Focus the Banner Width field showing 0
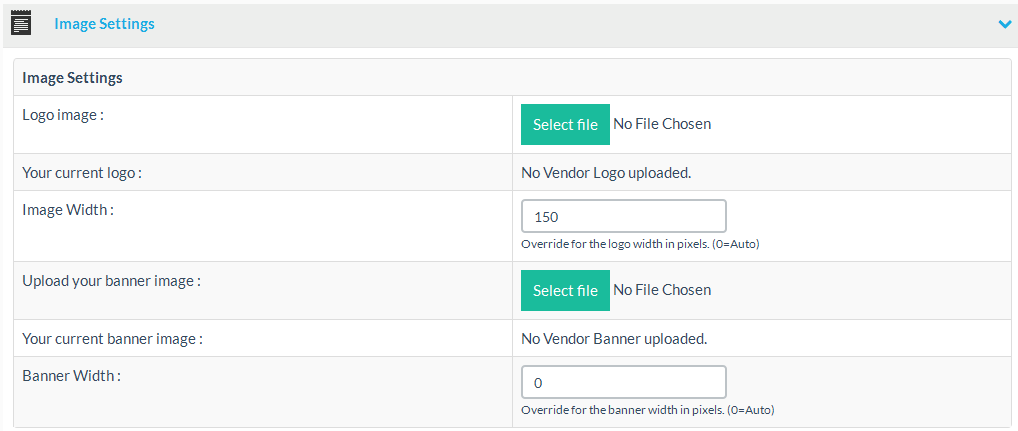 click(x=623, y=382)
